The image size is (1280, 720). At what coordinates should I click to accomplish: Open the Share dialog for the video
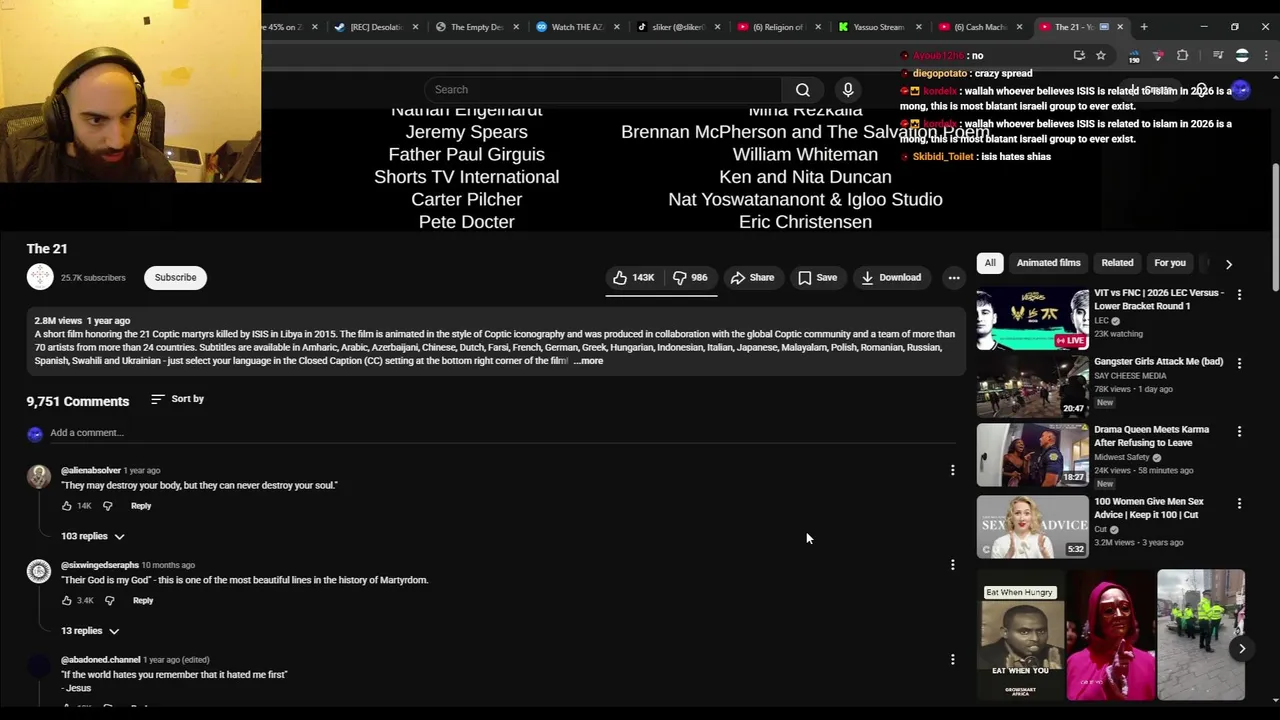click(752, 278)
